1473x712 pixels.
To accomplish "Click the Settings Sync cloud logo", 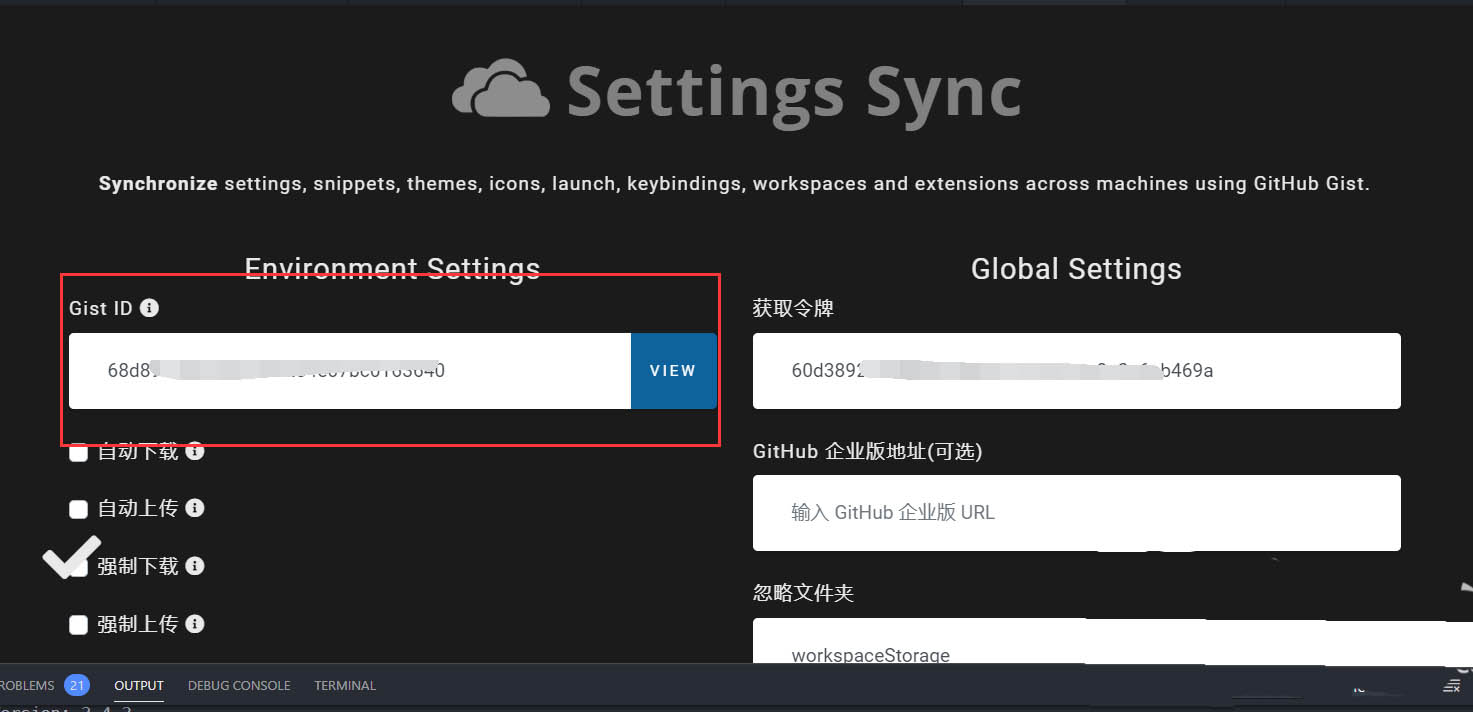I will coord(500,89).
